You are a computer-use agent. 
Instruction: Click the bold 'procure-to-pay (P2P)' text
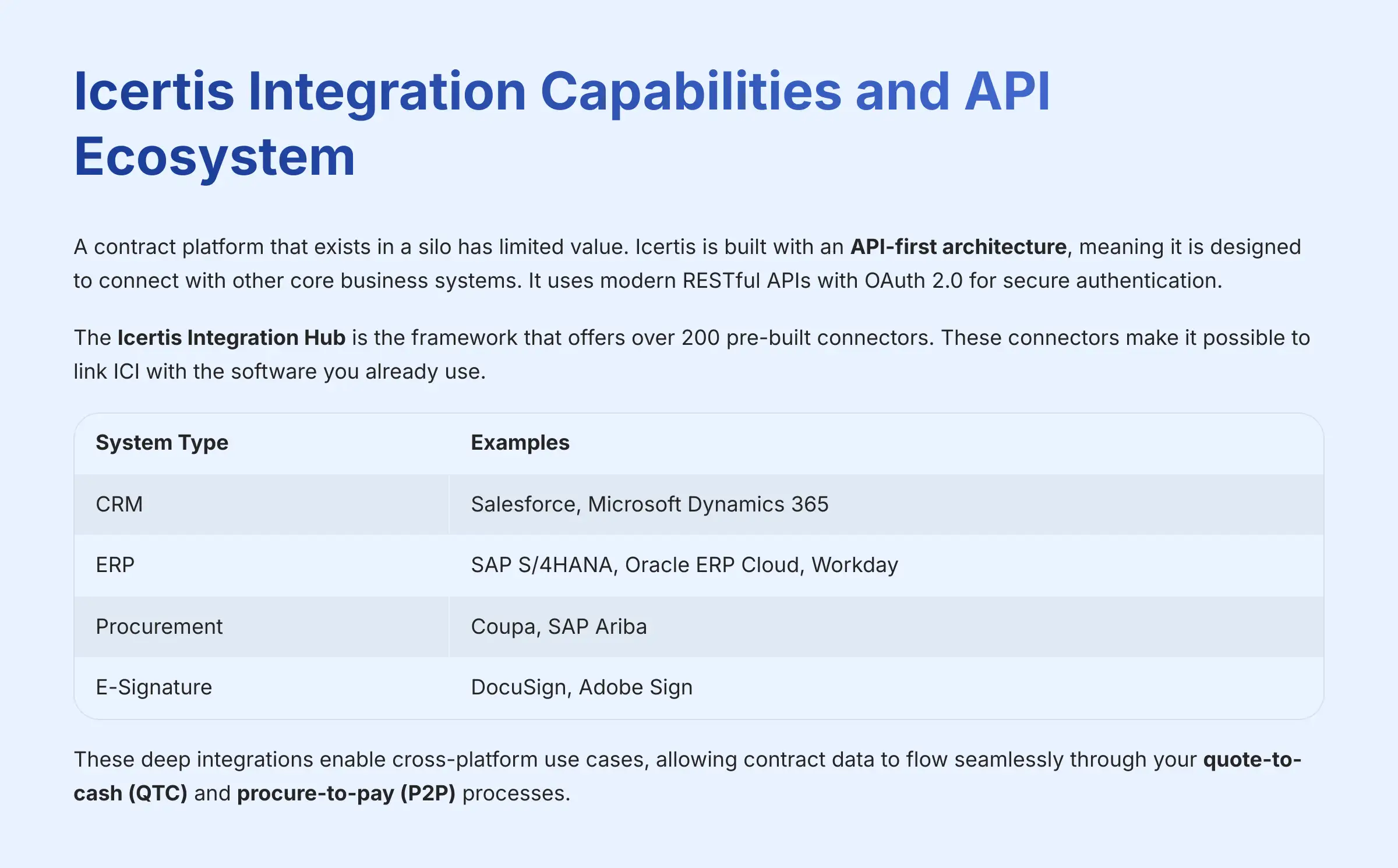(x=346, y=793)
